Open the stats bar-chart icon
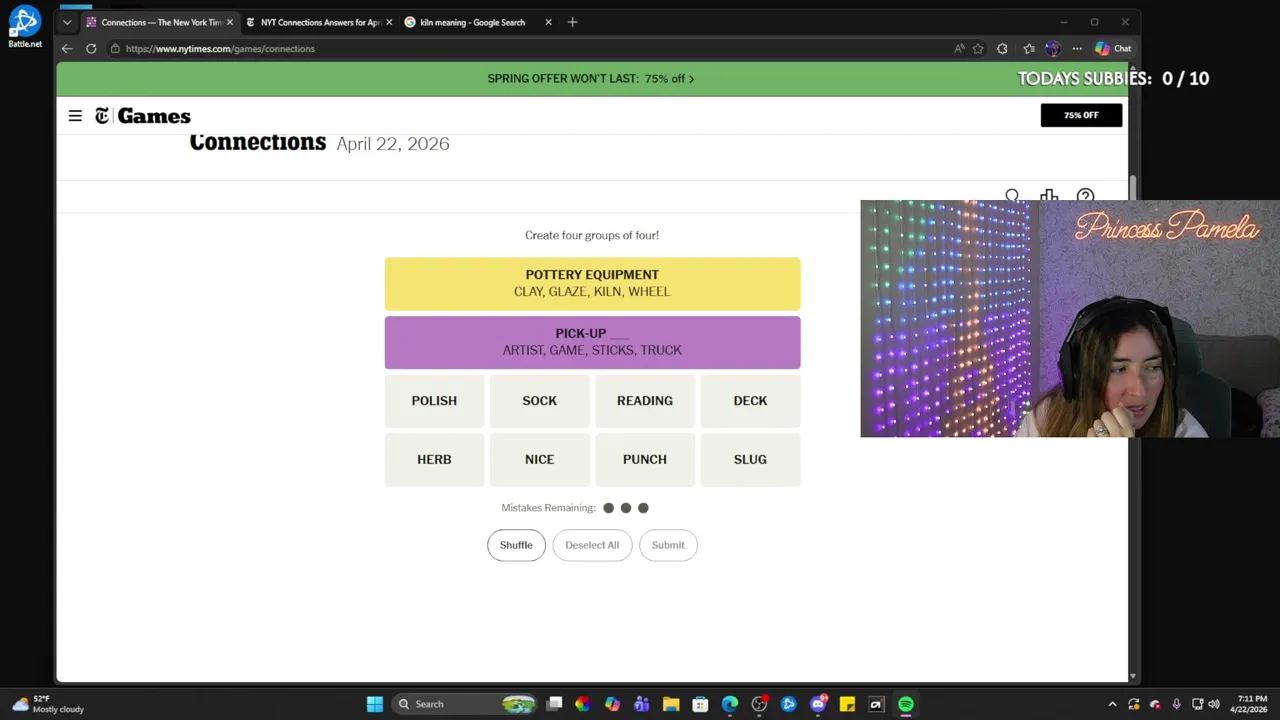The width and height of the screenshot is (1280, 720). [1048, 196]
